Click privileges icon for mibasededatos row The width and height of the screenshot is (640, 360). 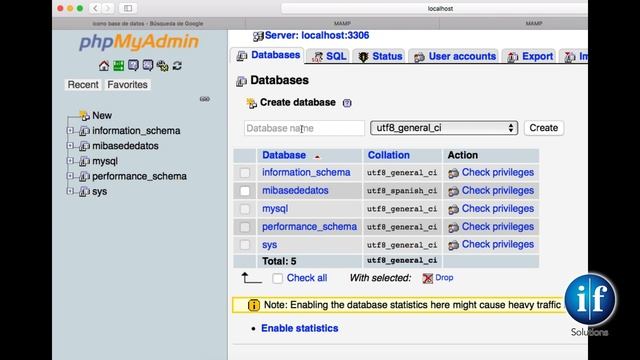pyautogui.click(x=453, y=191)
